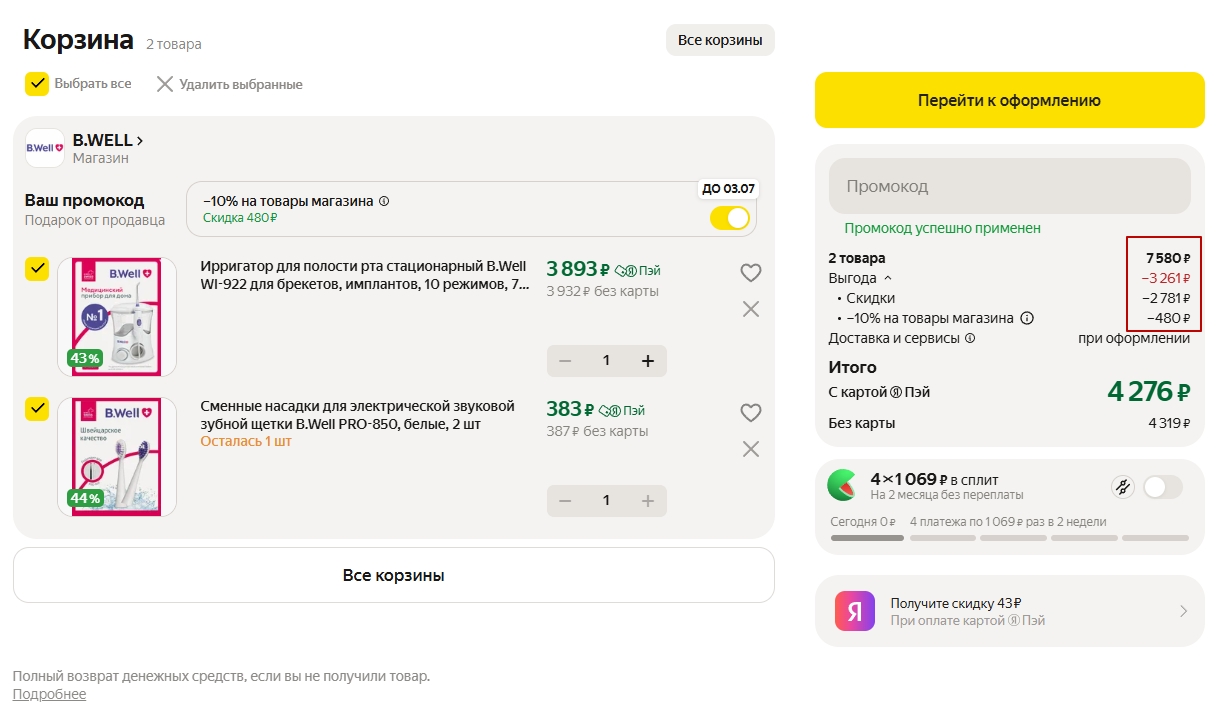Increase the irrigator quantity
Screen dimensions: 1218x722
647,361
